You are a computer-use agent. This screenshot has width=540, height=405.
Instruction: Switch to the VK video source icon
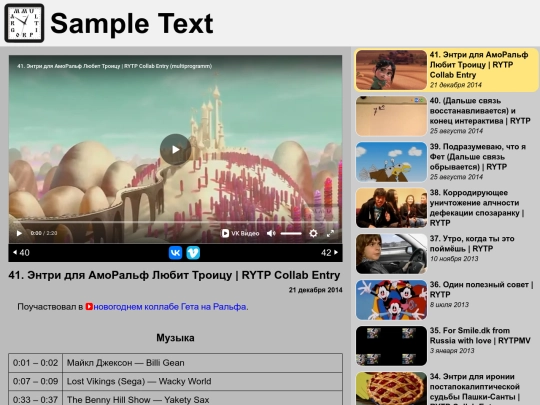pyautogui.click(x=175, y=253)
